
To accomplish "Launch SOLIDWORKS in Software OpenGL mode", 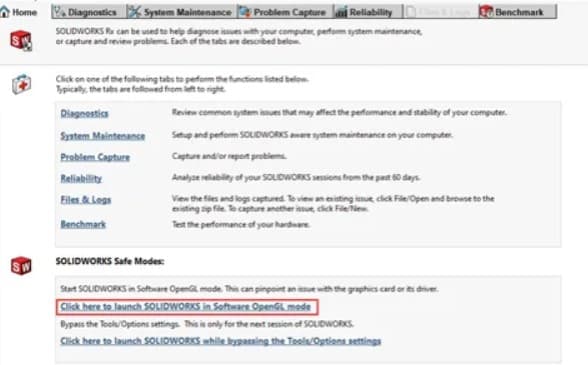I will coord(186,306).
